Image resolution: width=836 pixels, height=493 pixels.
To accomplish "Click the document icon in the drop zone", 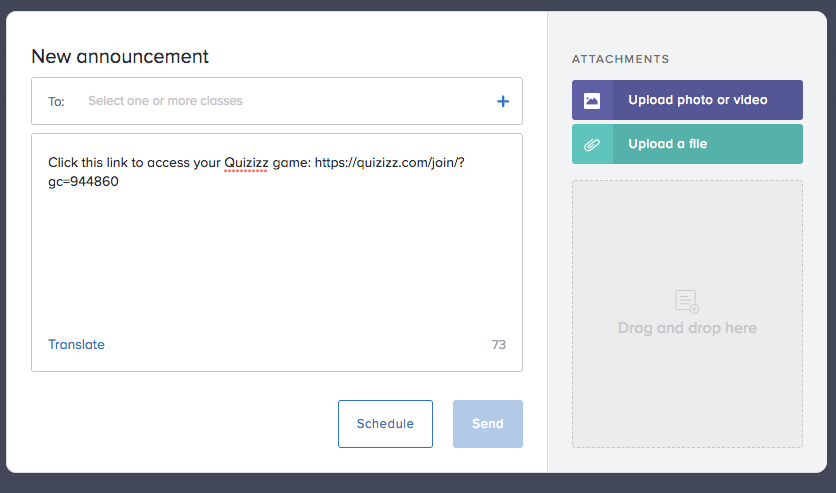I will coord(687,301).
